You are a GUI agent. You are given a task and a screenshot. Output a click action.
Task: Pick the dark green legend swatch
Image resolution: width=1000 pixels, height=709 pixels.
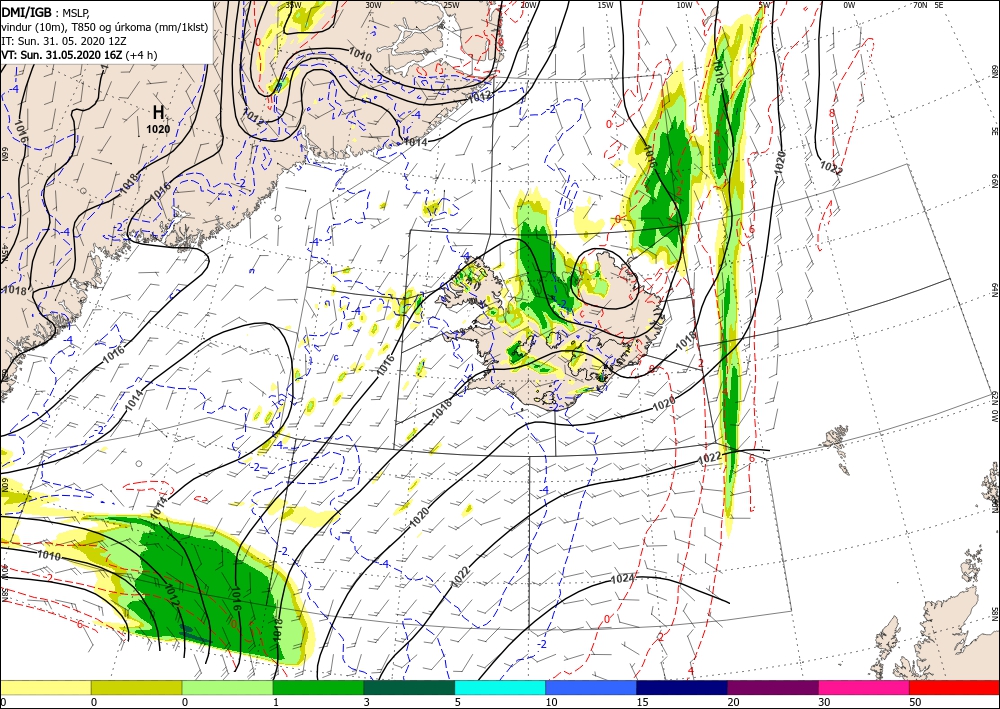(x=409, y=687)
